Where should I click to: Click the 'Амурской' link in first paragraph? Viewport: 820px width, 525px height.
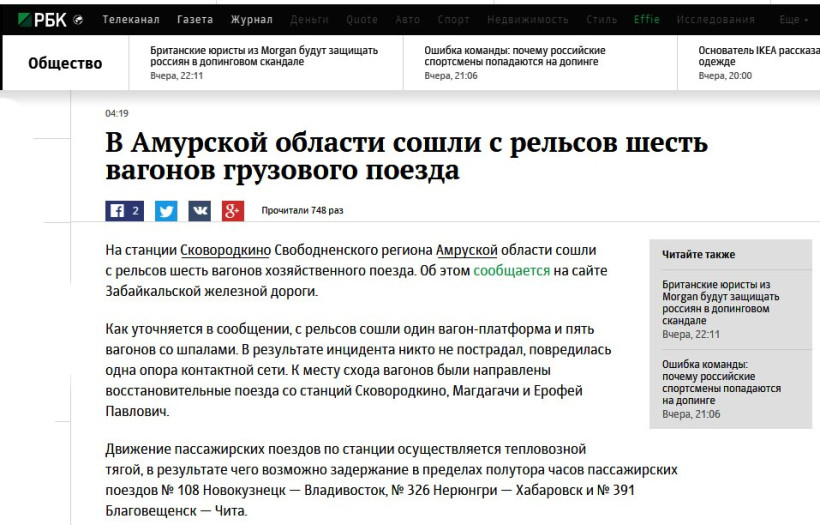pos(466,250)
